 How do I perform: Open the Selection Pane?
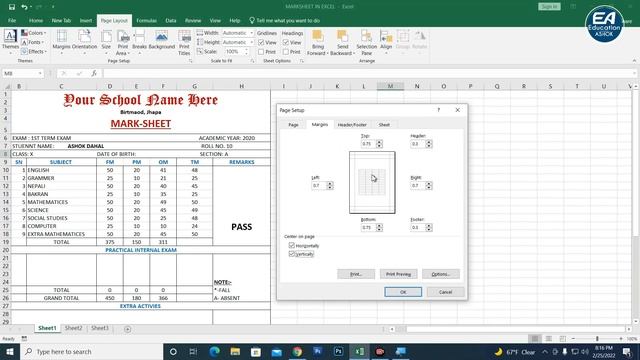click(x=367, y=42)
